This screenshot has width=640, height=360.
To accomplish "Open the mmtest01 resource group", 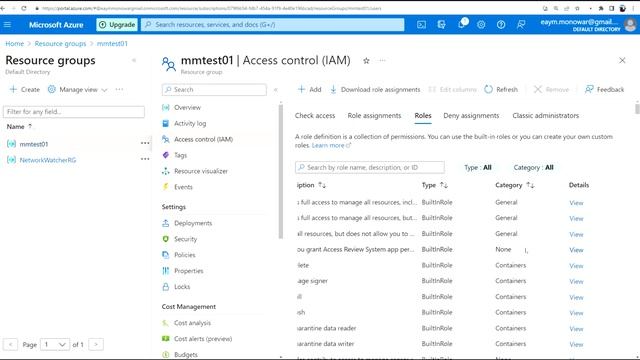I will pyautogui.click(x=34, y=144).
